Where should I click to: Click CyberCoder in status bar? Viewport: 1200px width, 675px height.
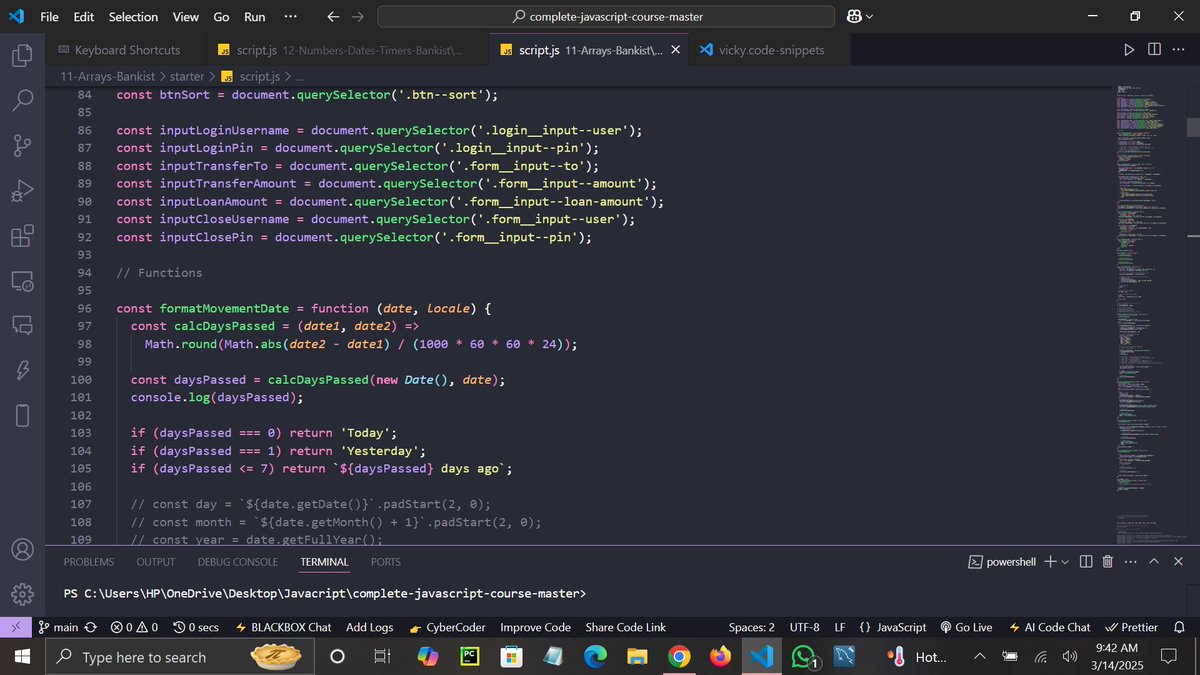point(447,627)
